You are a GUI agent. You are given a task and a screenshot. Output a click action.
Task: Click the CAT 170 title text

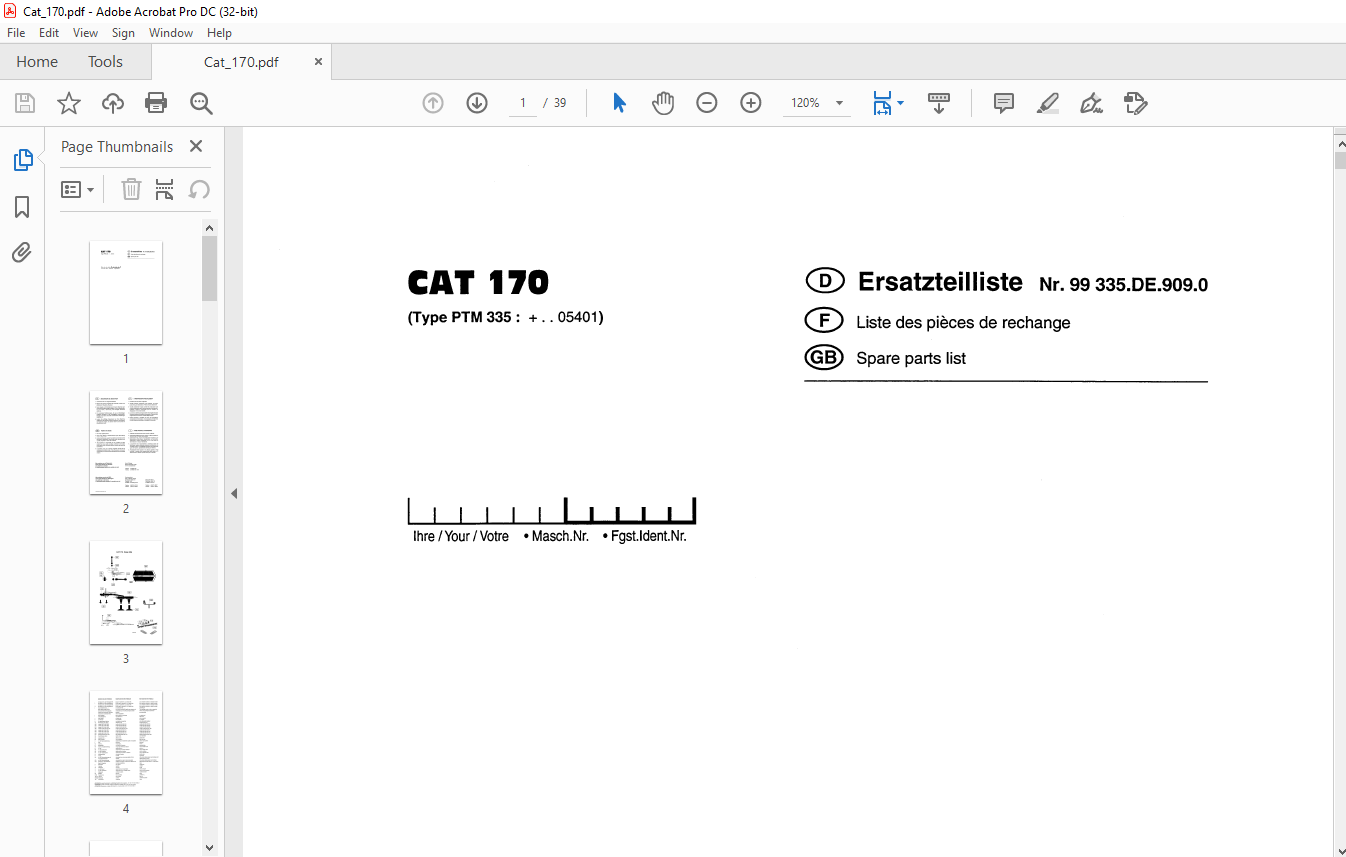coord(478,283)
